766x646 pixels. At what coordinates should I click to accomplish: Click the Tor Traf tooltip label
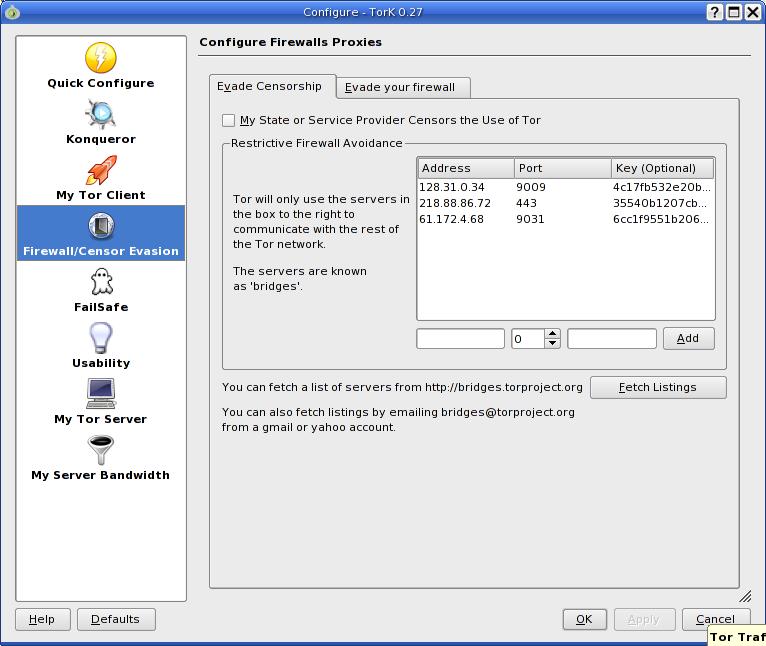click(x=737, y=637)
